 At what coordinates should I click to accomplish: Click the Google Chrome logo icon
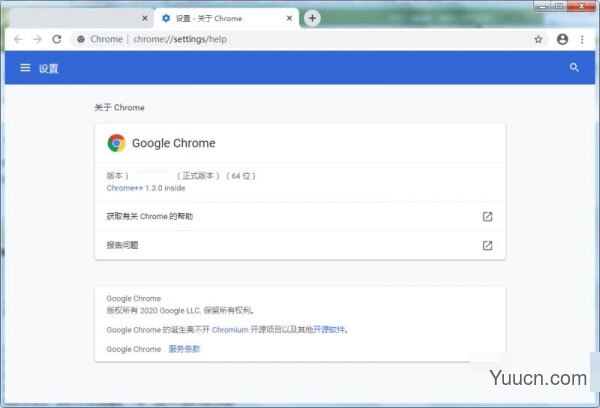point(117,143)
